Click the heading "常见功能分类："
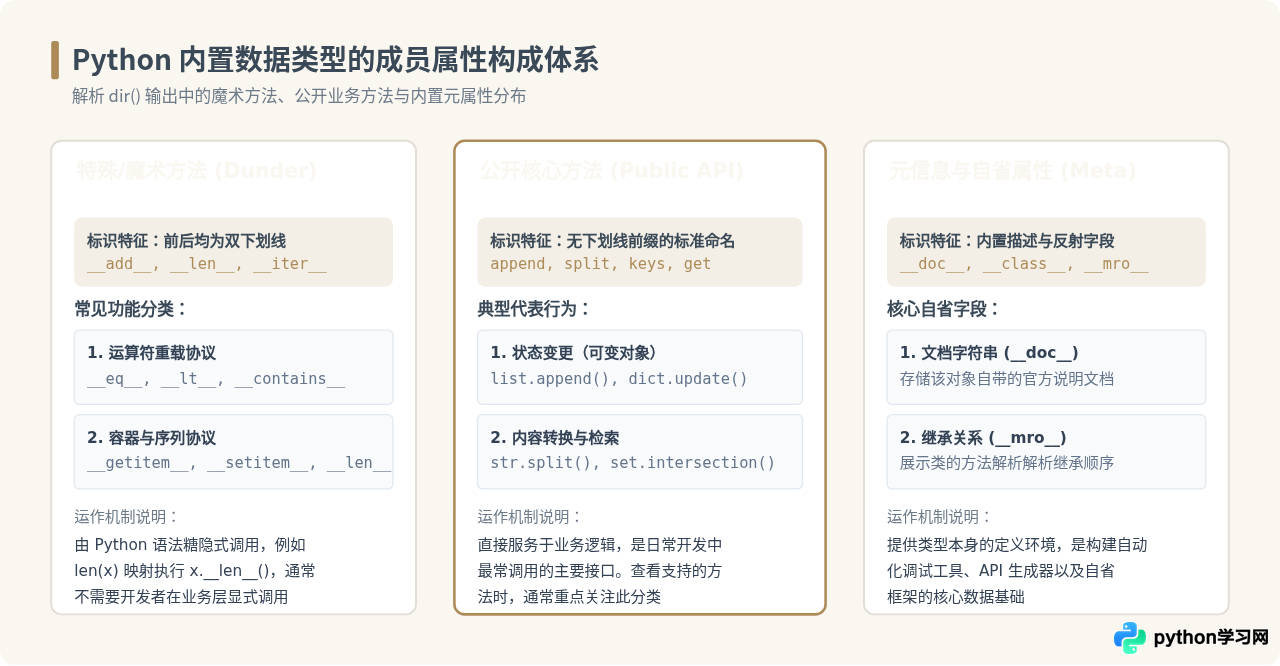The width and height of the screenshot is (1280, 666). [132, 309]
